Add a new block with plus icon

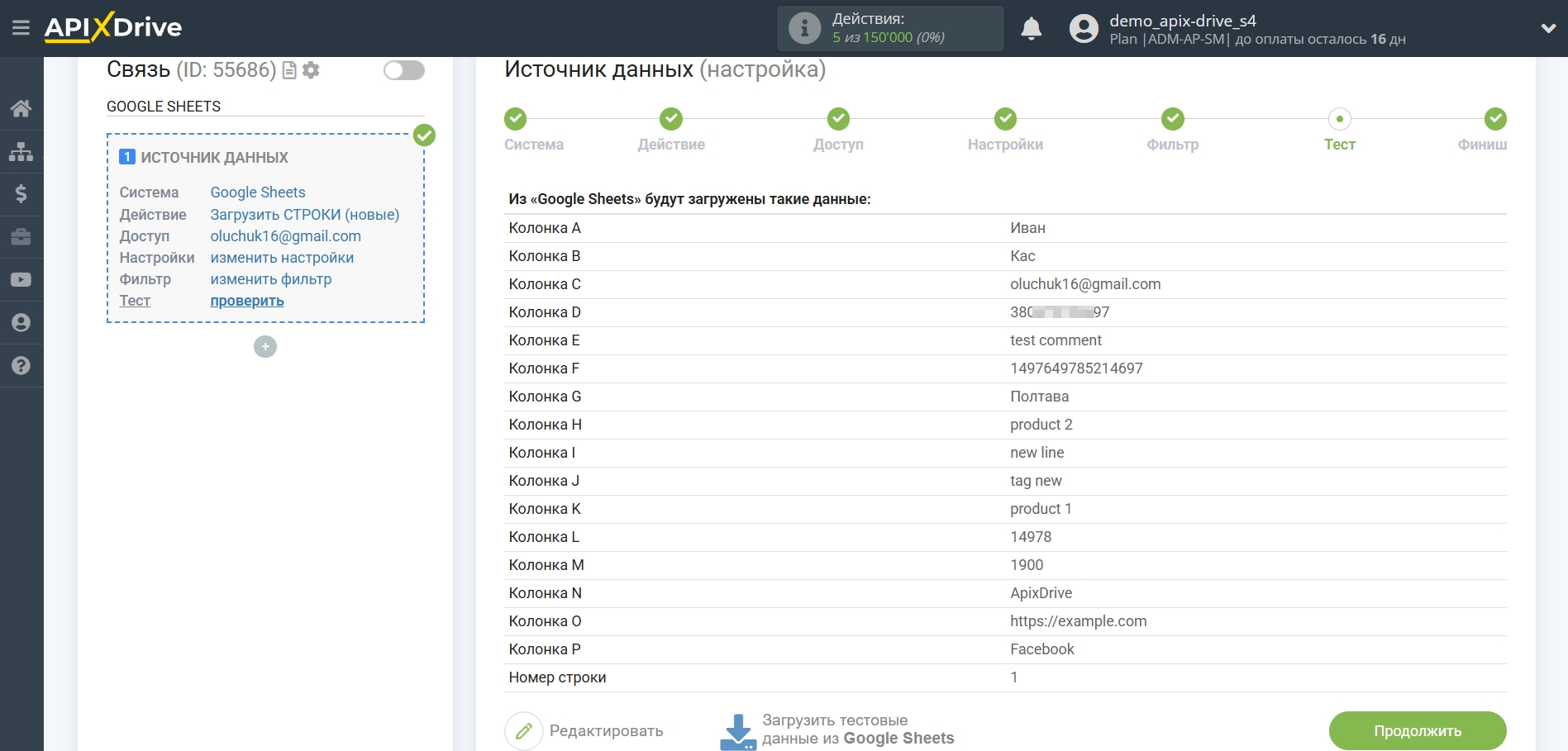point(265,347)
